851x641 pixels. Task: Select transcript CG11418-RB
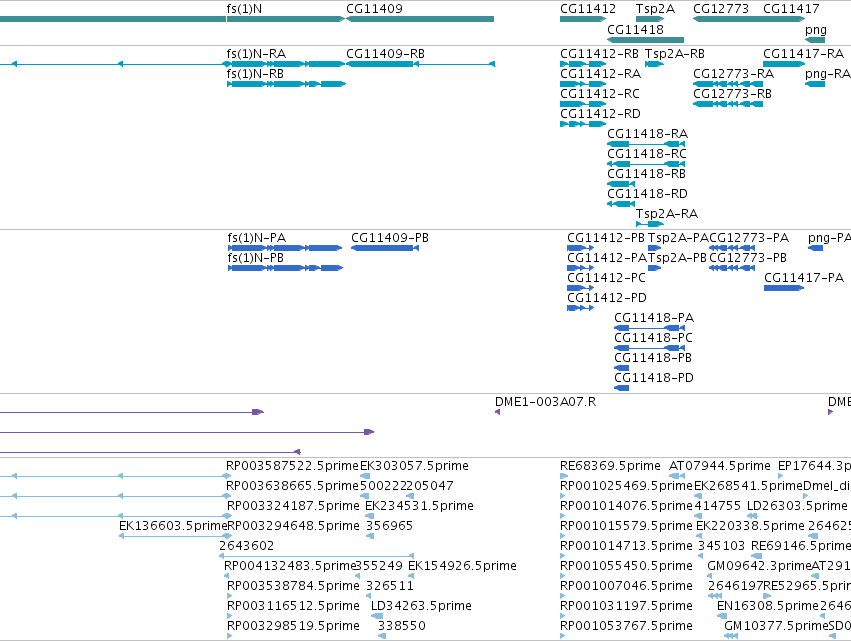(x=621, y=184)
